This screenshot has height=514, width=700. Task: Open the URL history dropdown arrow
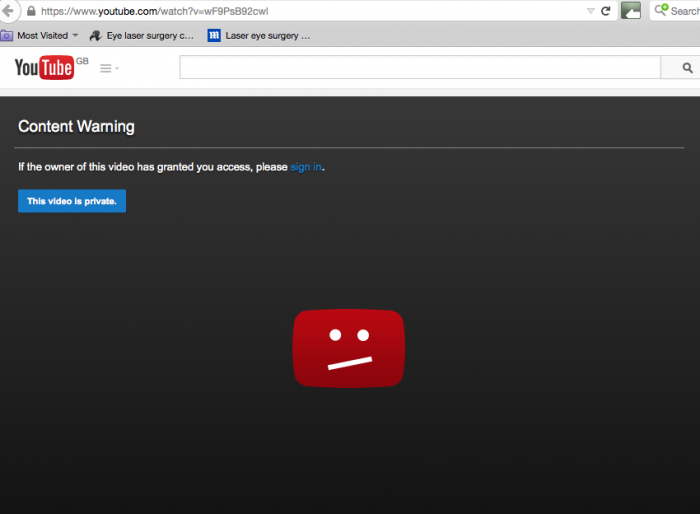[x=588, y=11]
